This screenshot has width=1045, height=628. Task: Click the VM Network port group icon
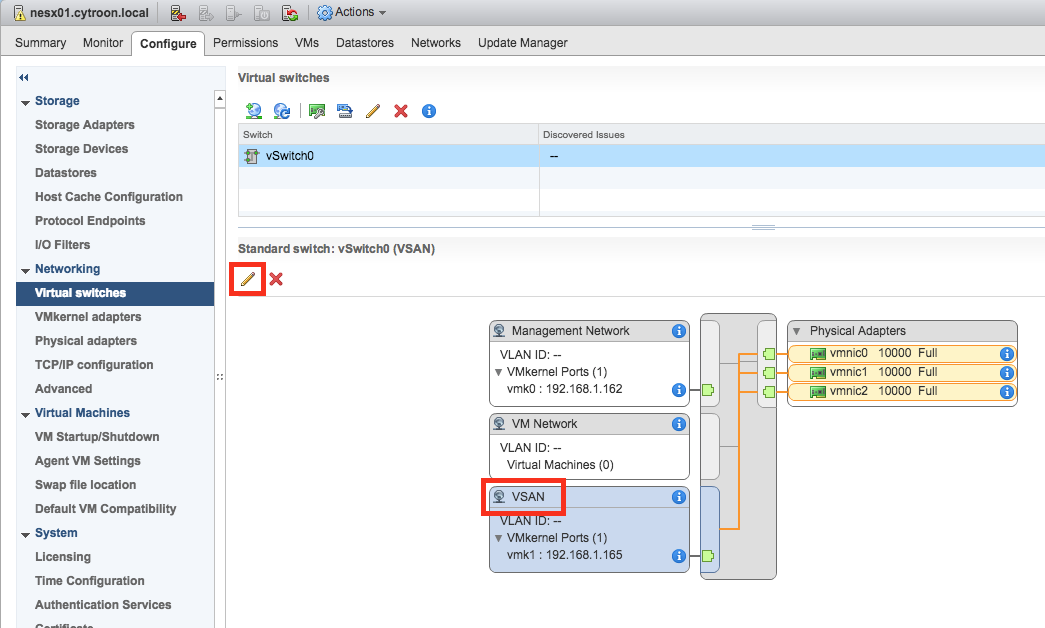(x=499, y=424)
